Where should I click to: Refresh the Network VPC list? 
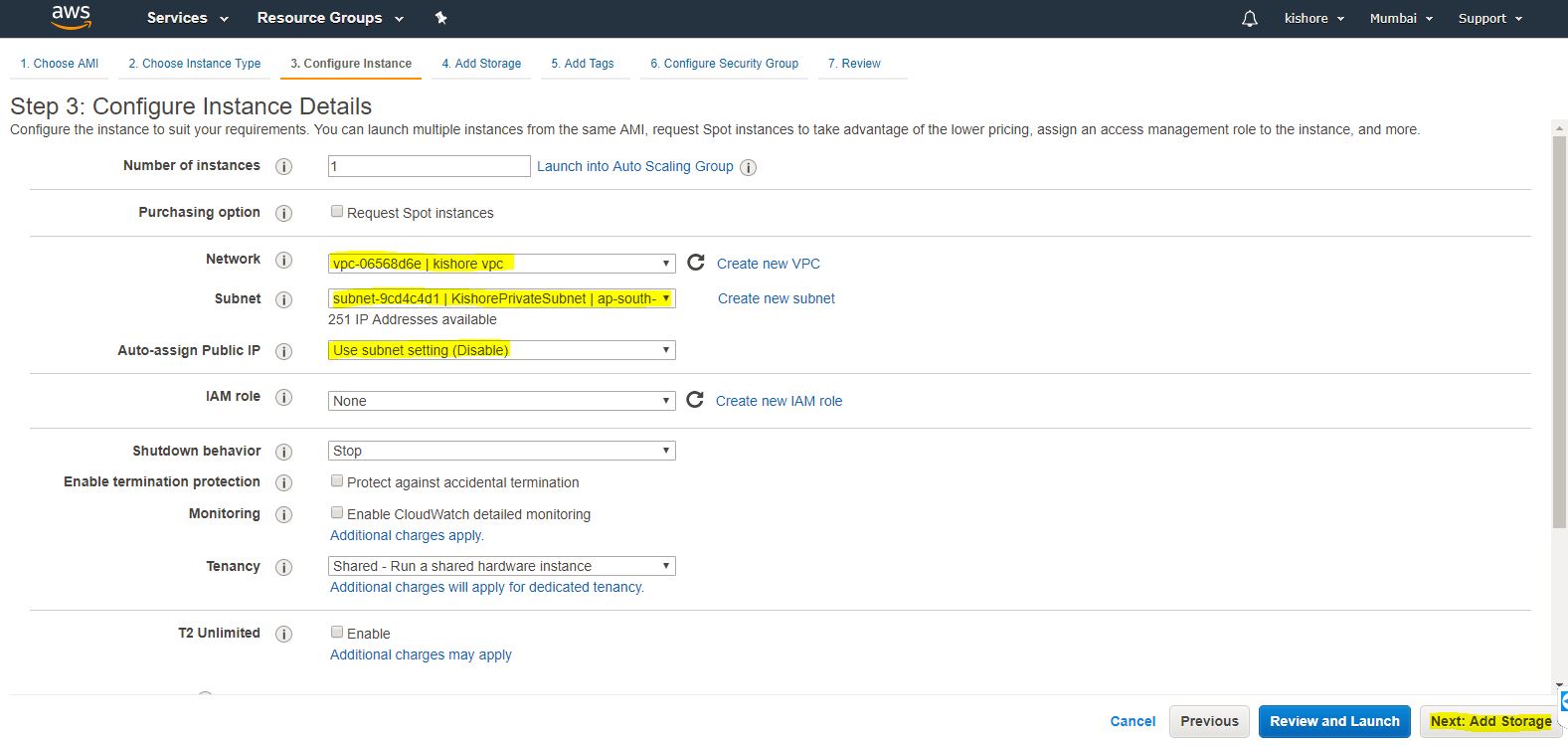(x=696, y=263)
